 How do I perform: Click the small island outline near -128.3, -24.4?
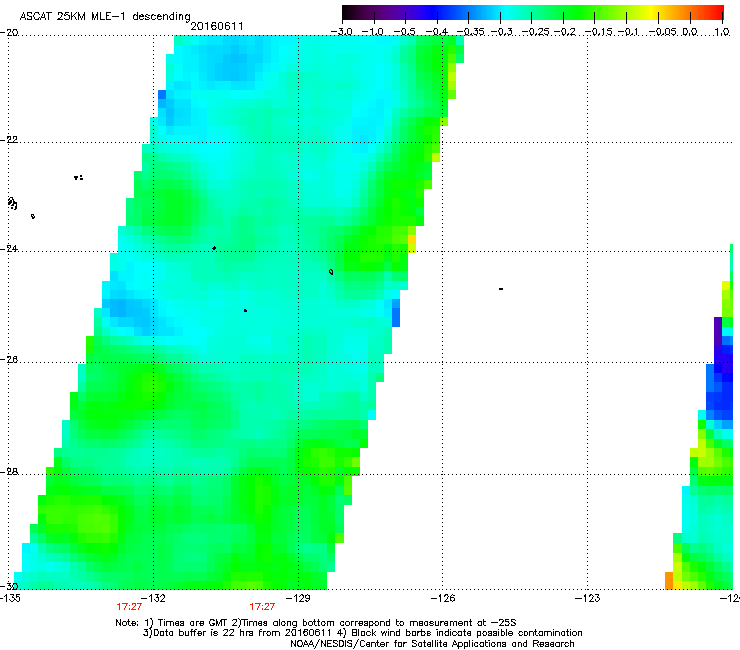331,271
